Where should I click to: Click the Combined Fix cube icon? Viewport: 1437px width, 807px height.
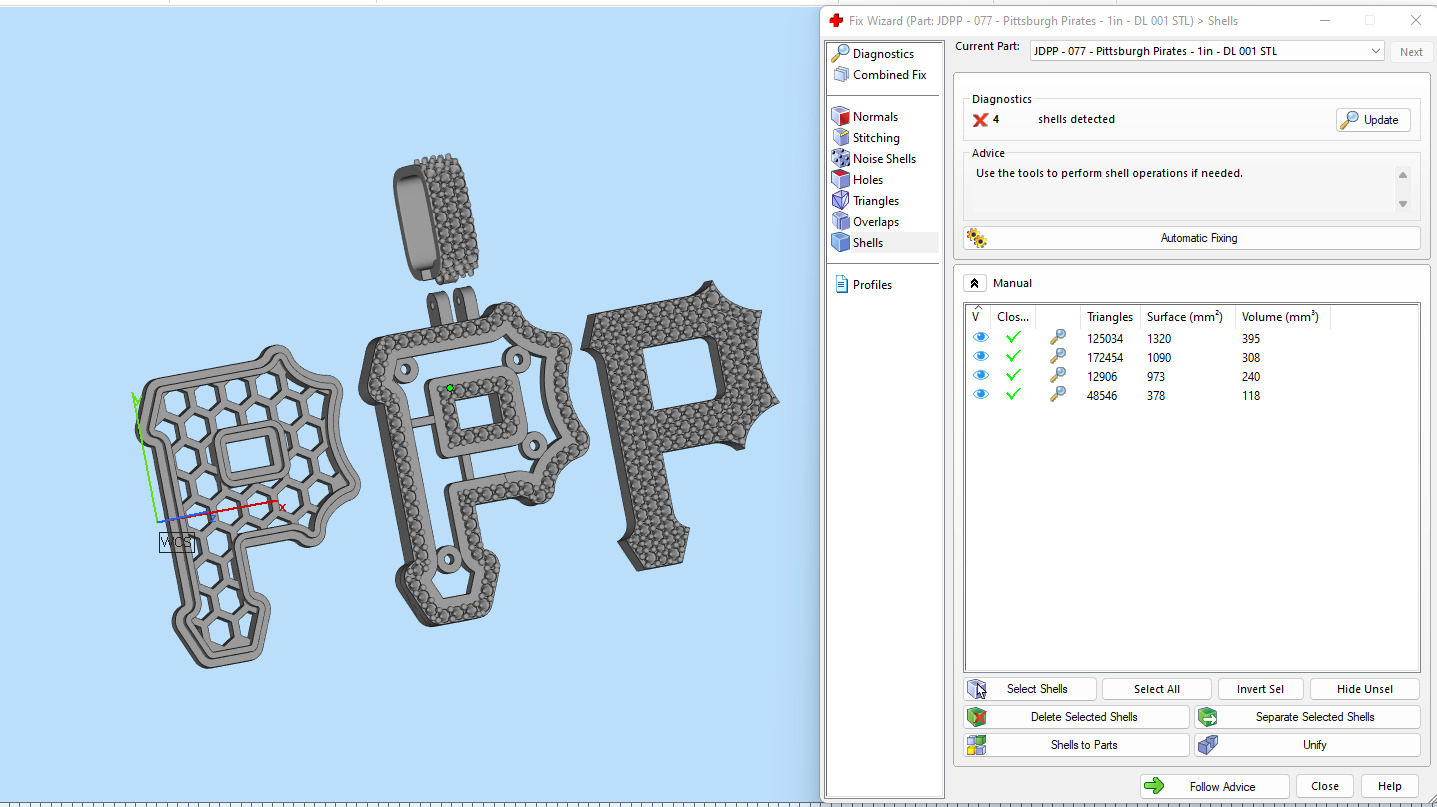click(840, 75)
